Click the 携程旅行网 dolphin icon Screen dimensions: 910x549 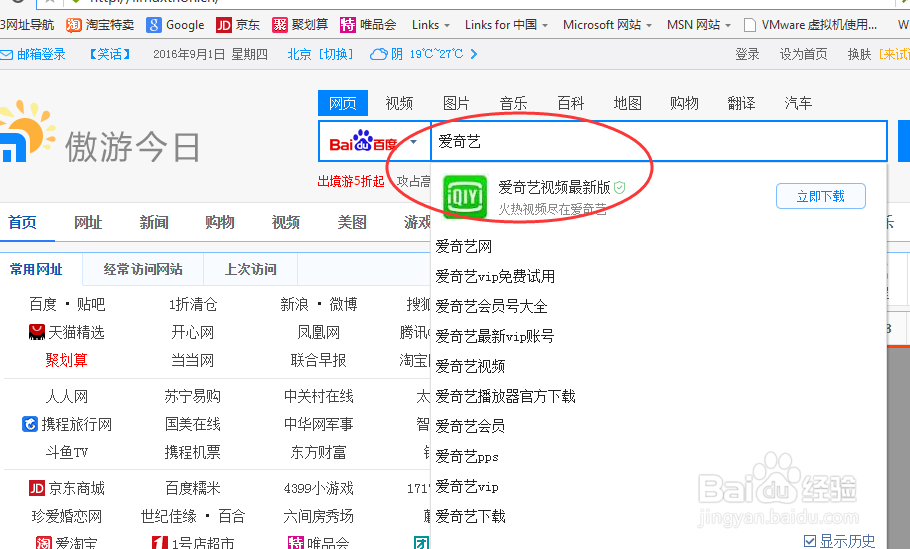(x=30, y=424)
